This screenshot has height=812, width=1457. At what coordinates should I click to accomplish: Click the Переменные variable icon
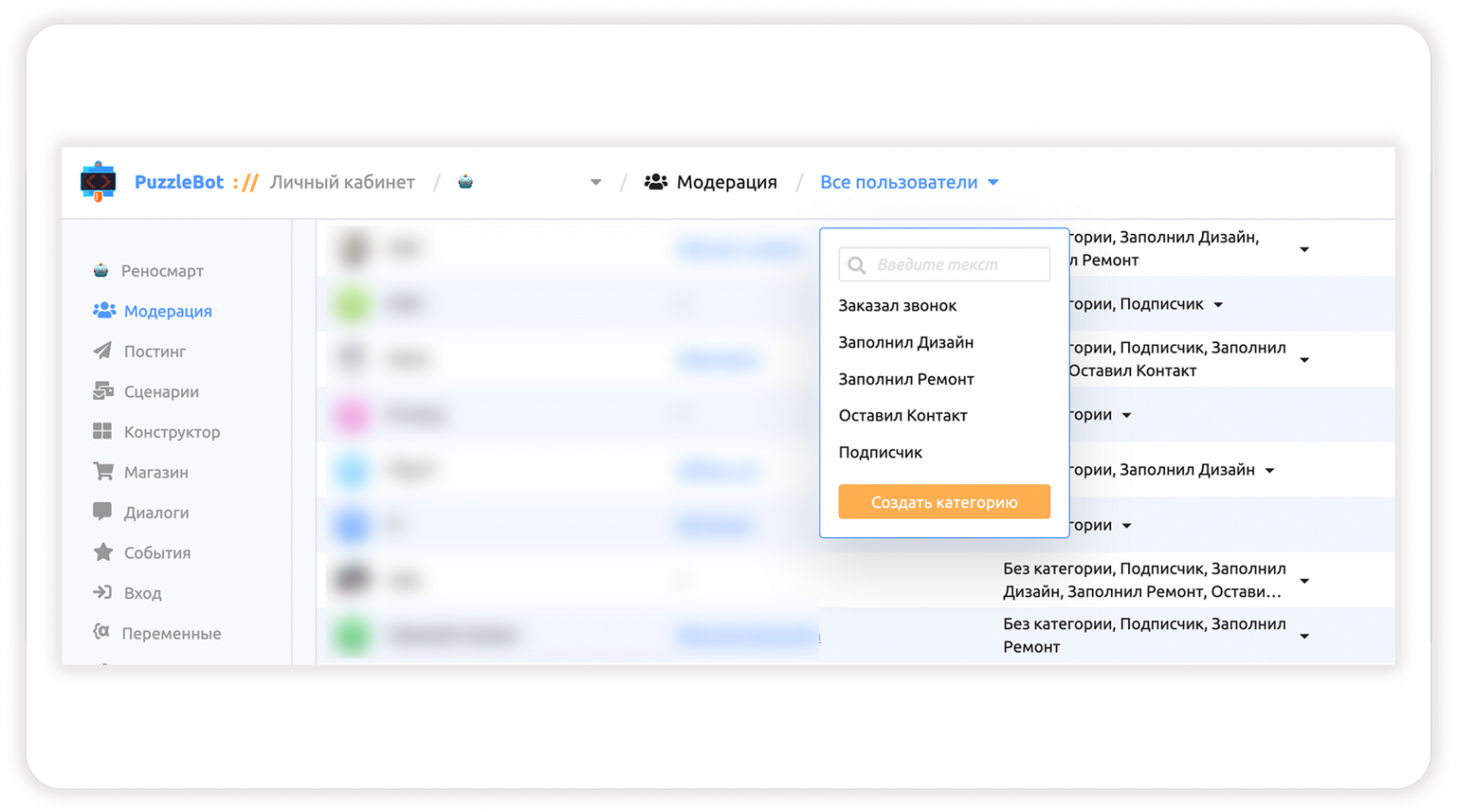click(x=101, y=632)
